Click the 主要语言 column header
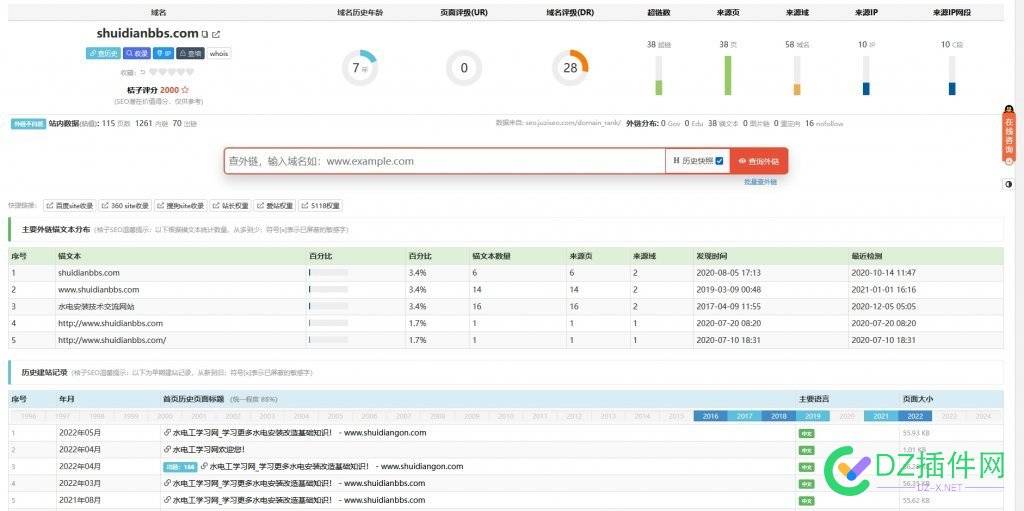This screenshot has width=1024, height=511. pos(814,399)
